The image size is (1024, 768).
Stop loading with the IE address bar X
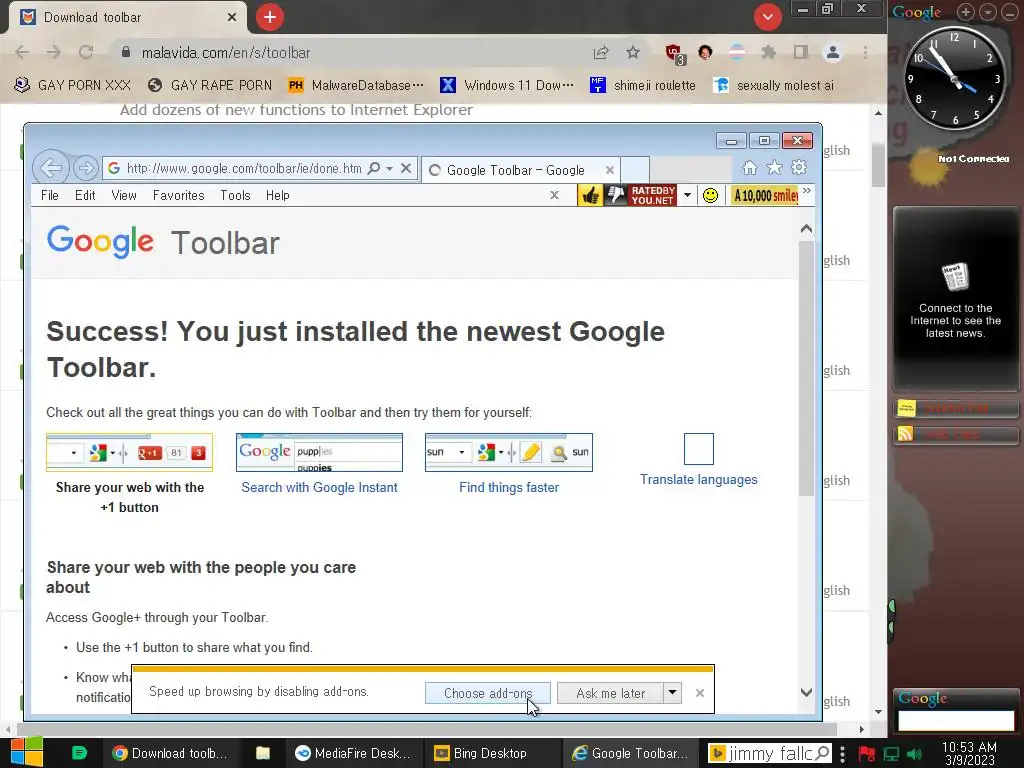(406, 168)
